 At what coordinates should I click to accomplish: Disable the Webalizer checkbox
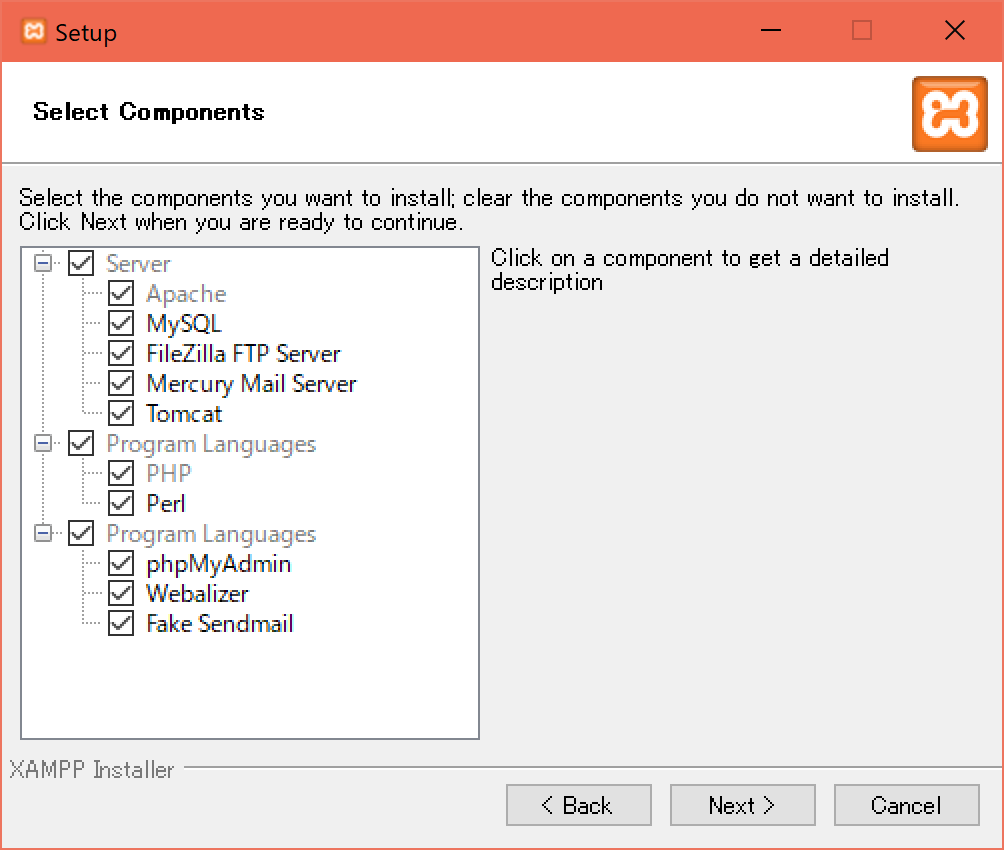tap(121, 593)
